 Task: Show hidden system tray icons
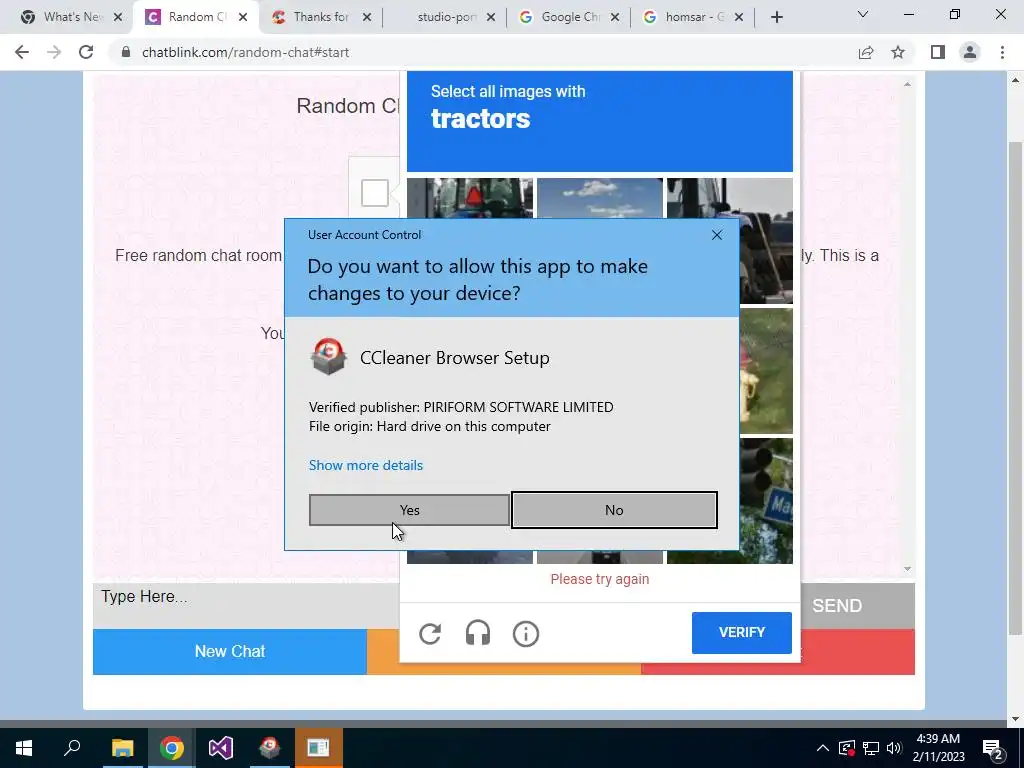coord(823,748)
